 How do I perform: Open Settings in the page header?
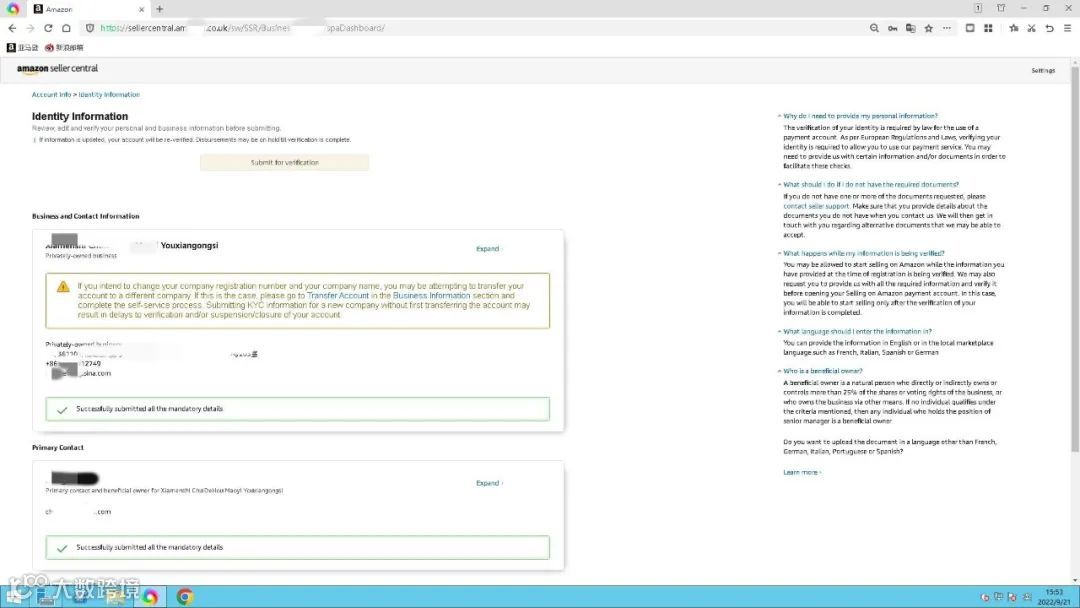point(1043,70)
